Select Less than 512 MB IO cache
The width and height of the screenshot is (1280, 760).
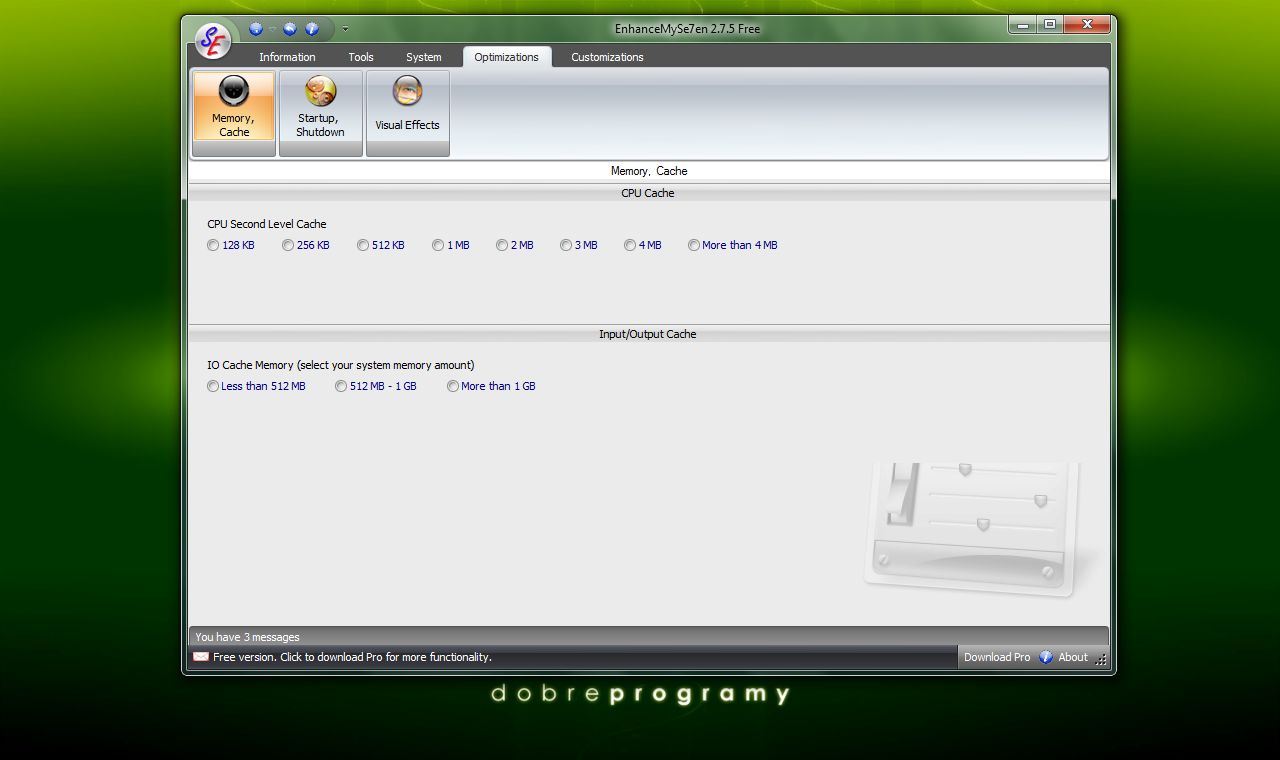(x=256, y=386)
